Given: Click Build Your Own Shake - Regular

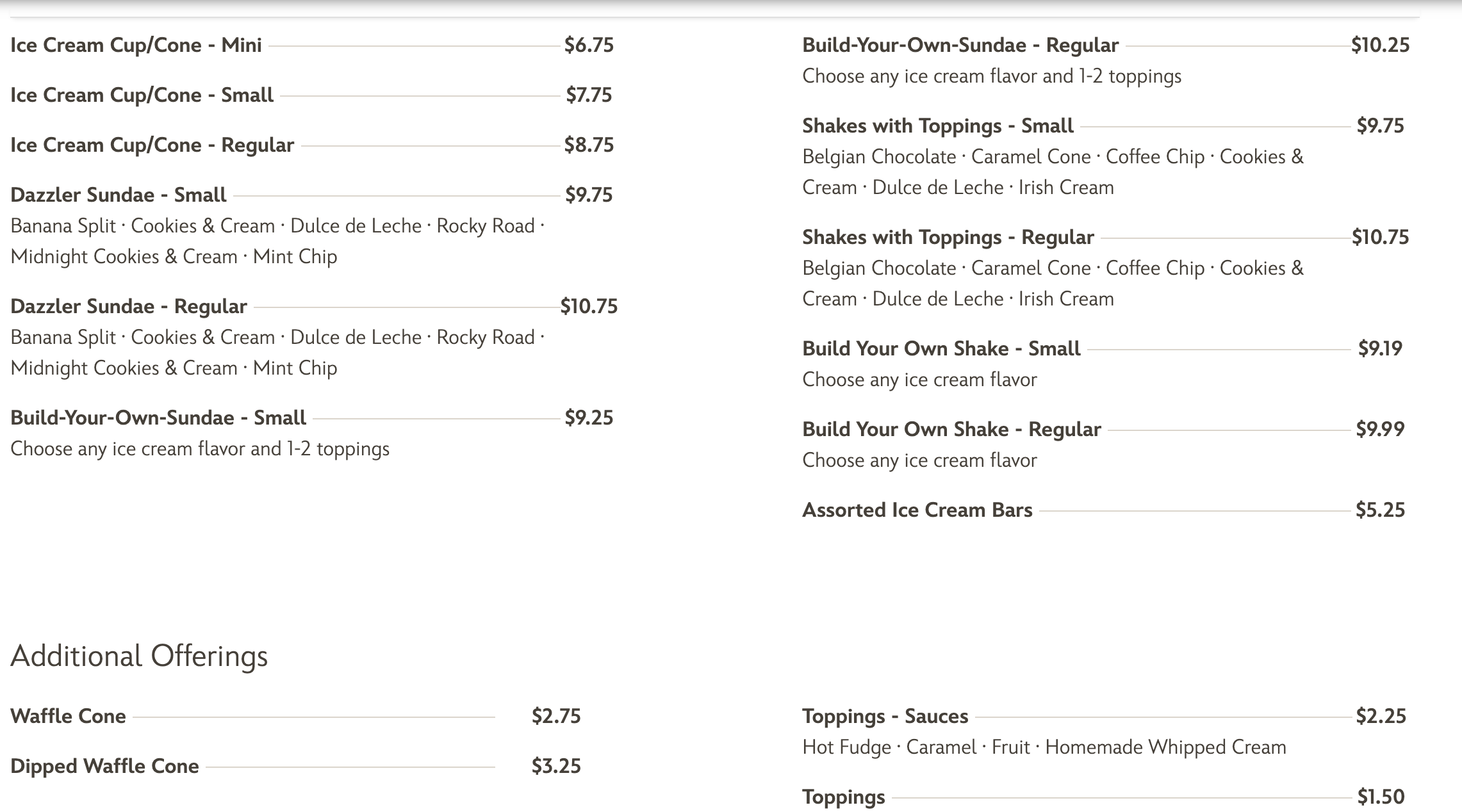Looking at the screenshot, I should 951,430.
